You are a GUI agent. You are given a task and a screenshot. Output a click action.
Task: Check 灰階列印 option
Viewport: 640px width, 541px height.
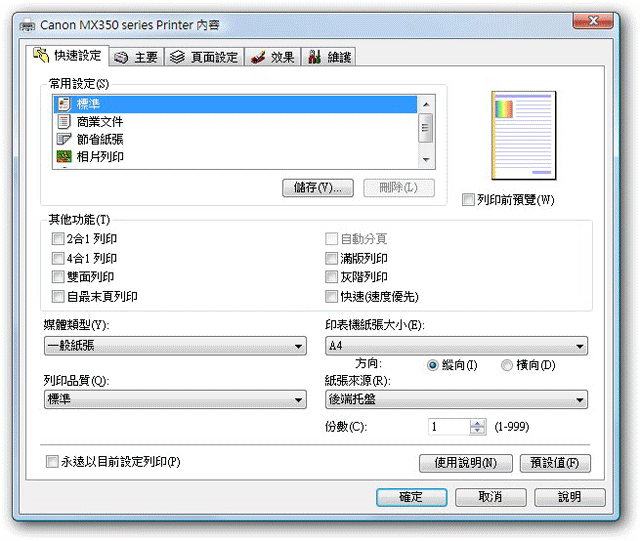pos(331,277)
